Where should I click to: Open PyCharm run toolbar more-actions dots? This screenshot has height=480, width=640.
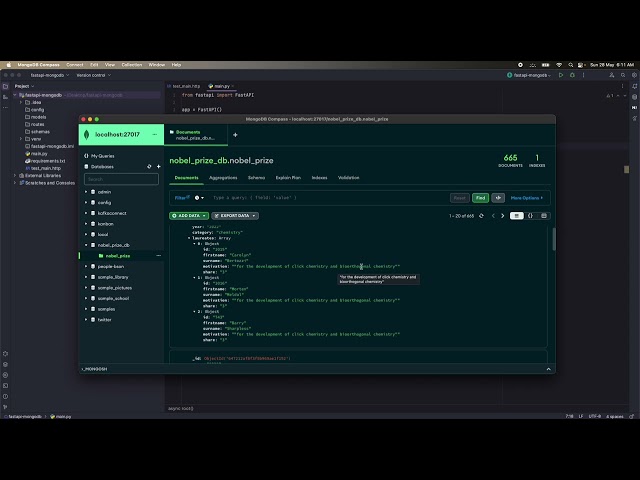coord(584,75)
